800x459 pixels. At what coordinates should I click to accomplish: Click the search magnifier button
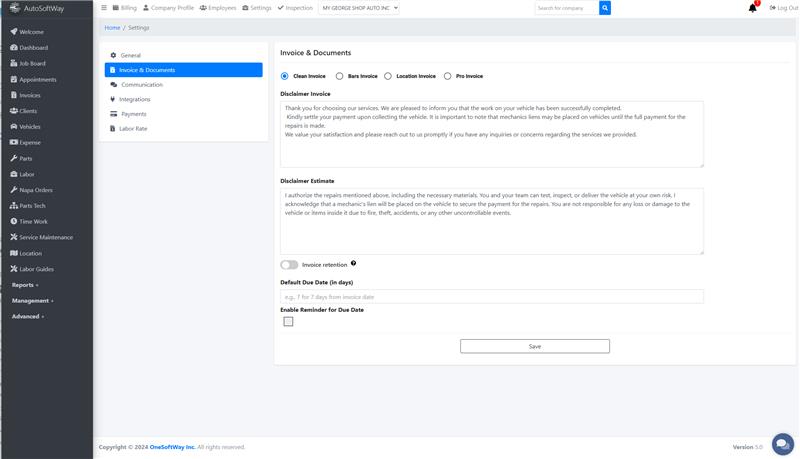(605, 8)
